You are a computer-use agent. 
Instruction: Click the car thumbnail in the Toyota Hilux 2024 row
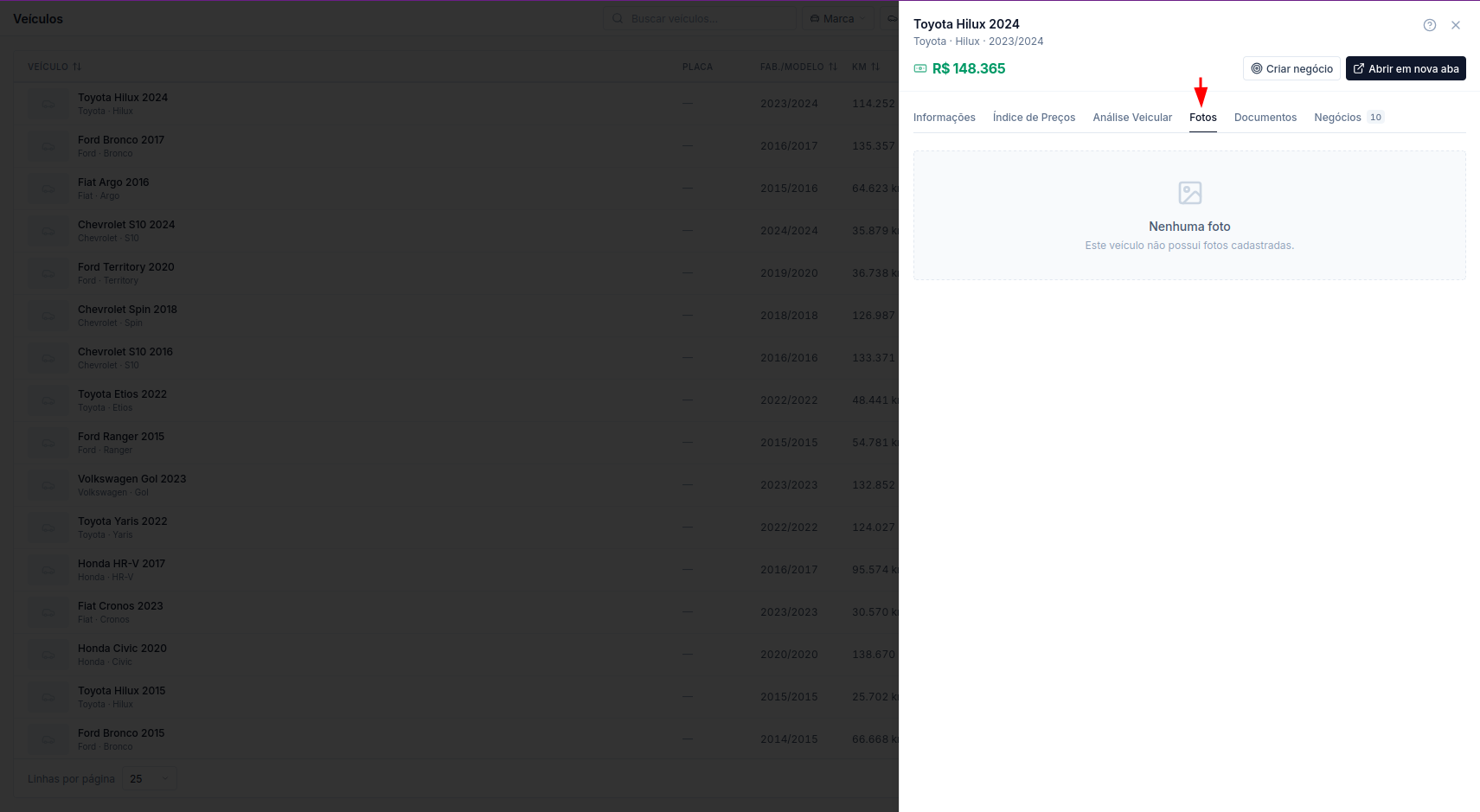[48, 104]
